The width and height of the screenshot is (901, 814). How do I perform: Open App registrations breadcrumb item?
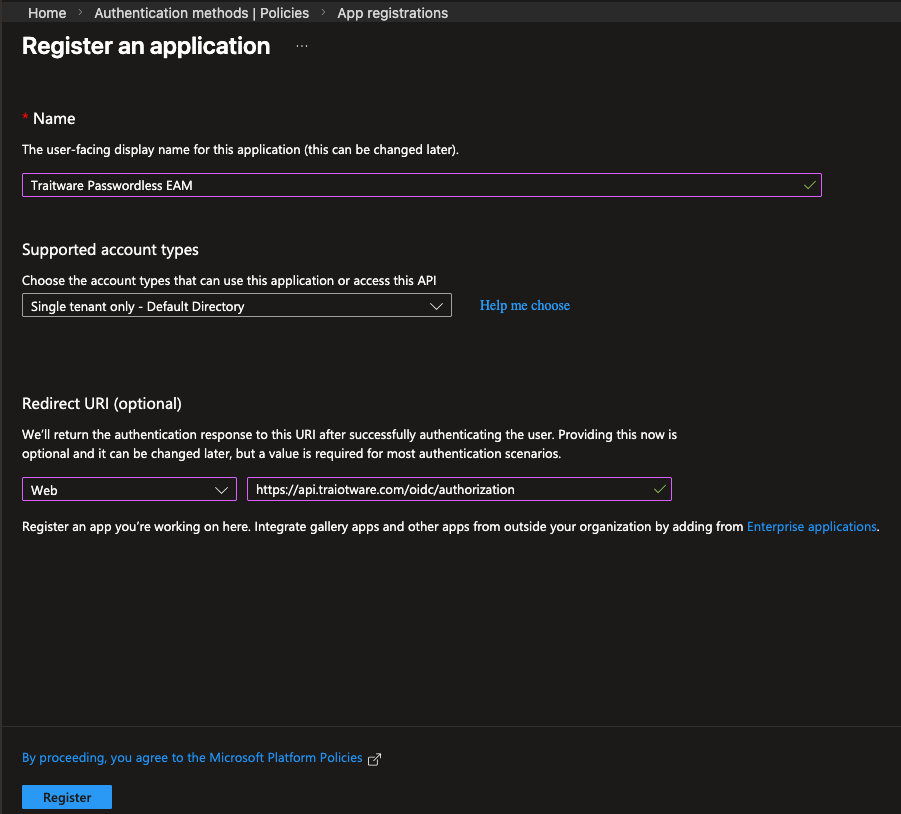(x=392, y=13)
